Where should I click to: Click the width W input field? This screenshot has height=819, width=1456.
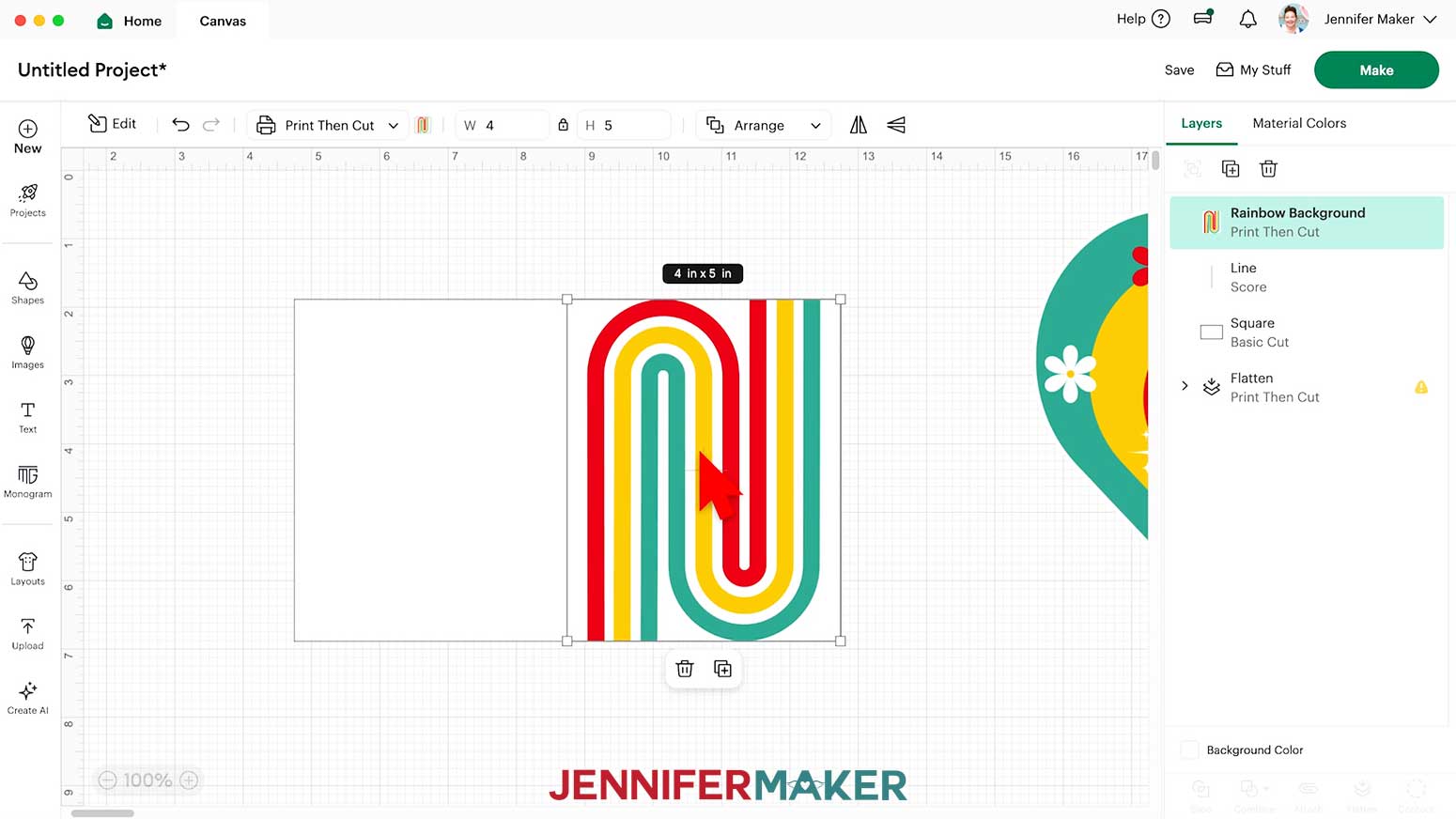coord(503,125)
